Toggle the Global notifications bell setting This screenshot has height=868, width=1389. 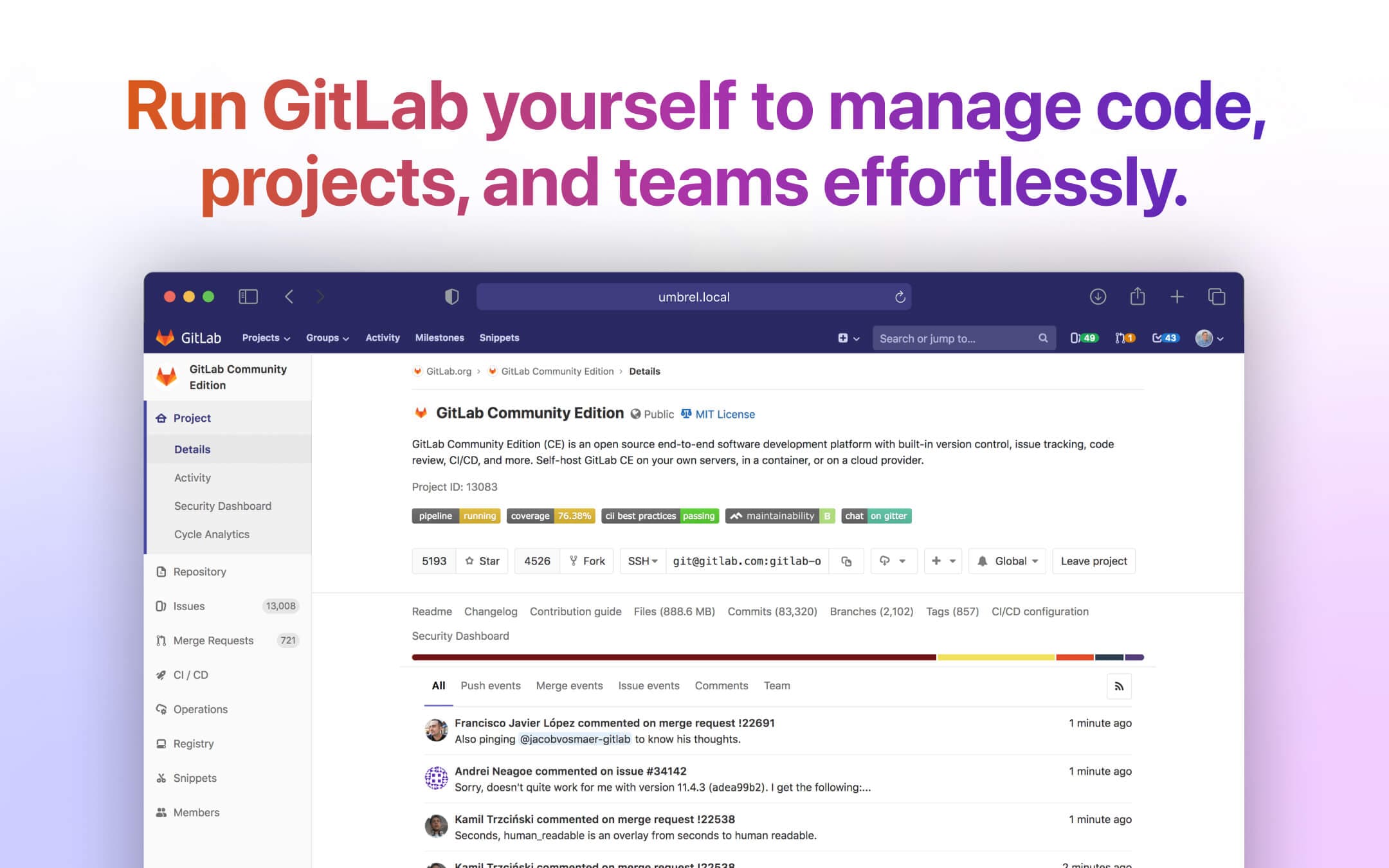(x=1006, y=560)
